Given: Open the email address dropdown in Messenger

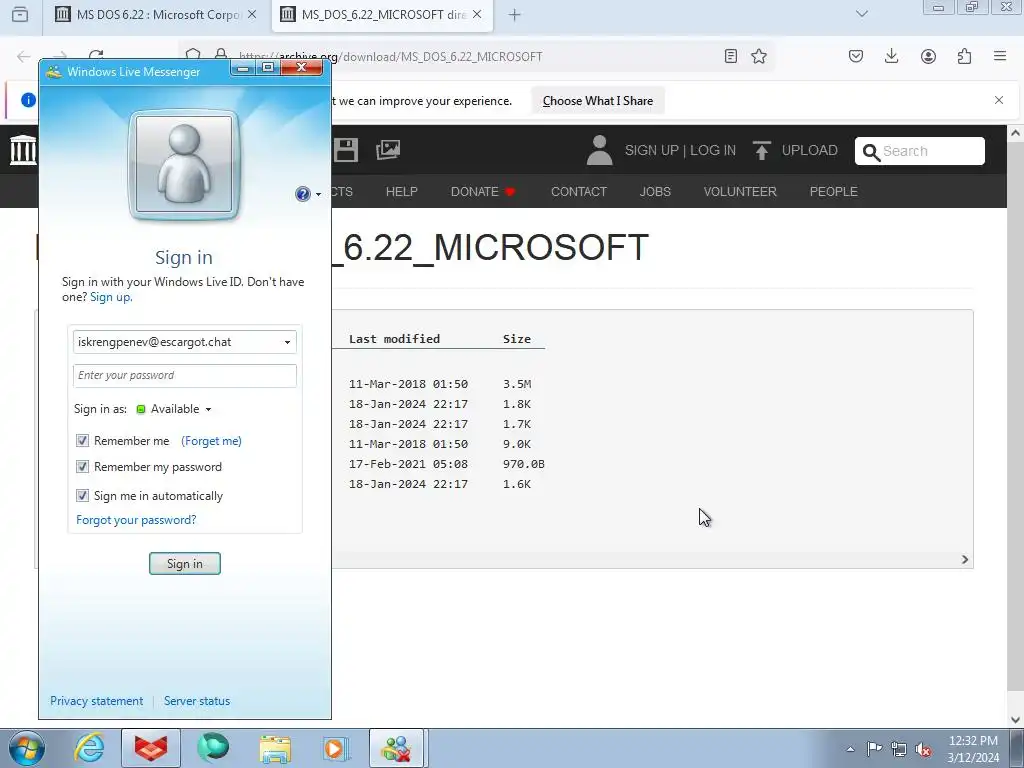Looking at the screenshot, I should pyautogui.click(x=287, y=342).
